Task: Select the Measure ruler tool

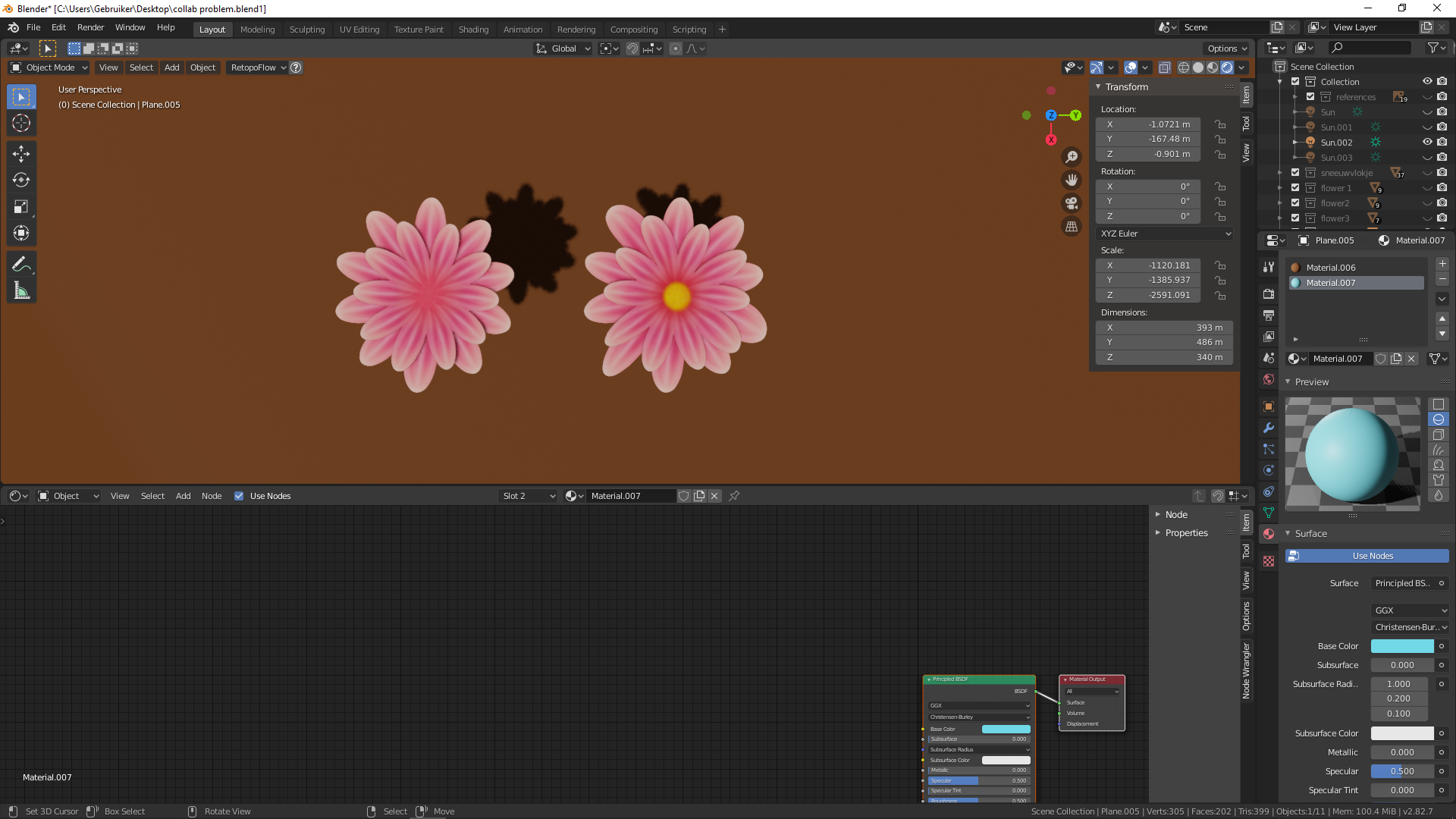Action: coord(21,291)
